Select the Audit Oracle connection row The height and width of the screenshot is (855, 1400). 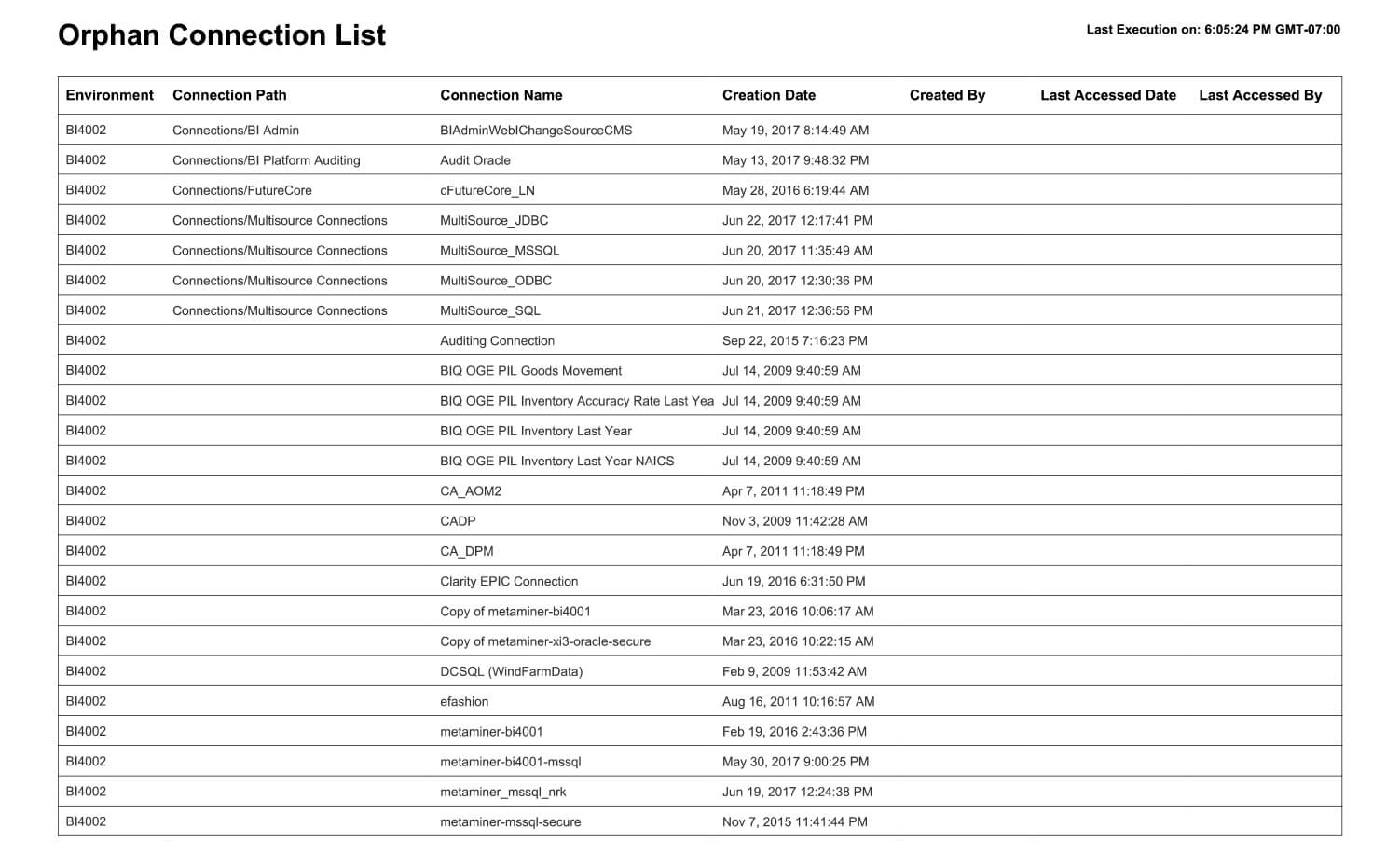pyautogui.click(x=700, y=160)
